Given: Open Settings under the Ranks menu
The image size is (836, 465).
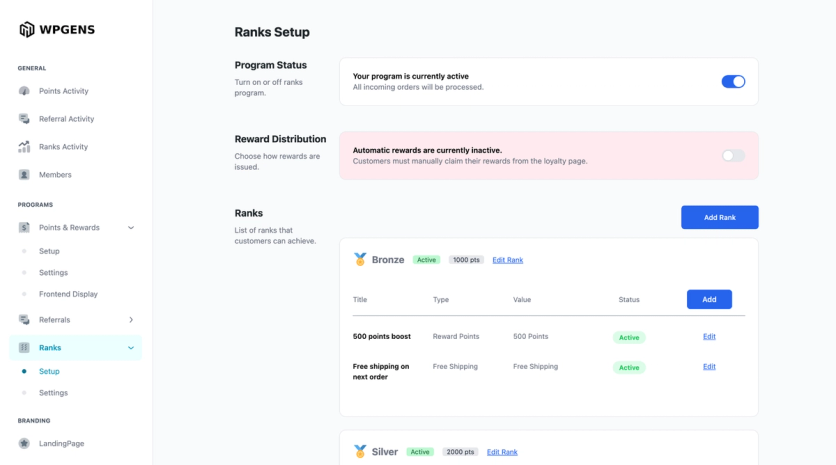Looking at the screenshot, I should point(53,393).
